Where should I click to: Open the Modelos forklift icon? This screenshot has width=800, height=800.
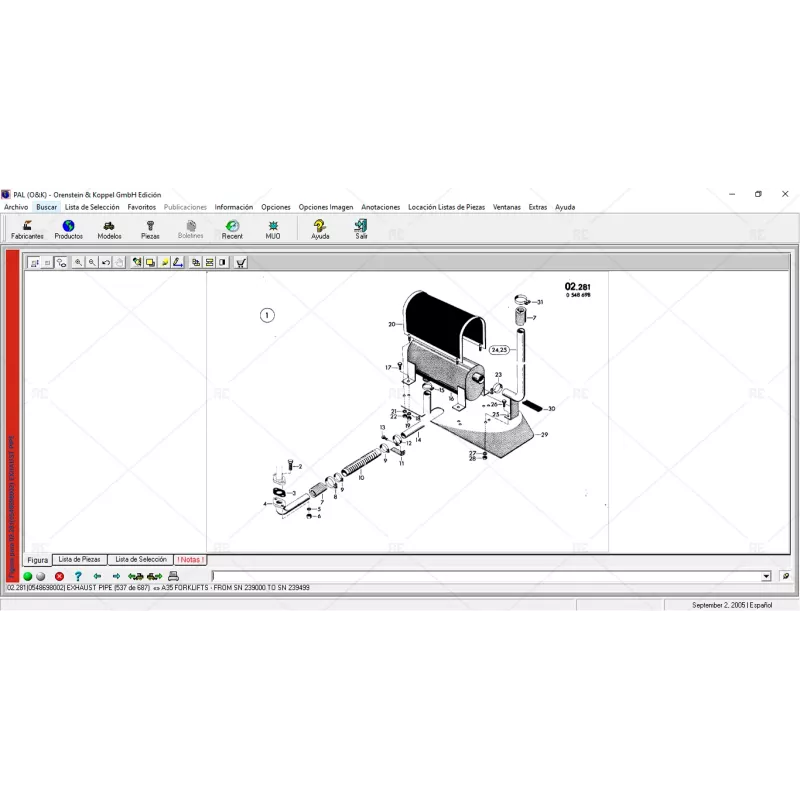(109, 229)
